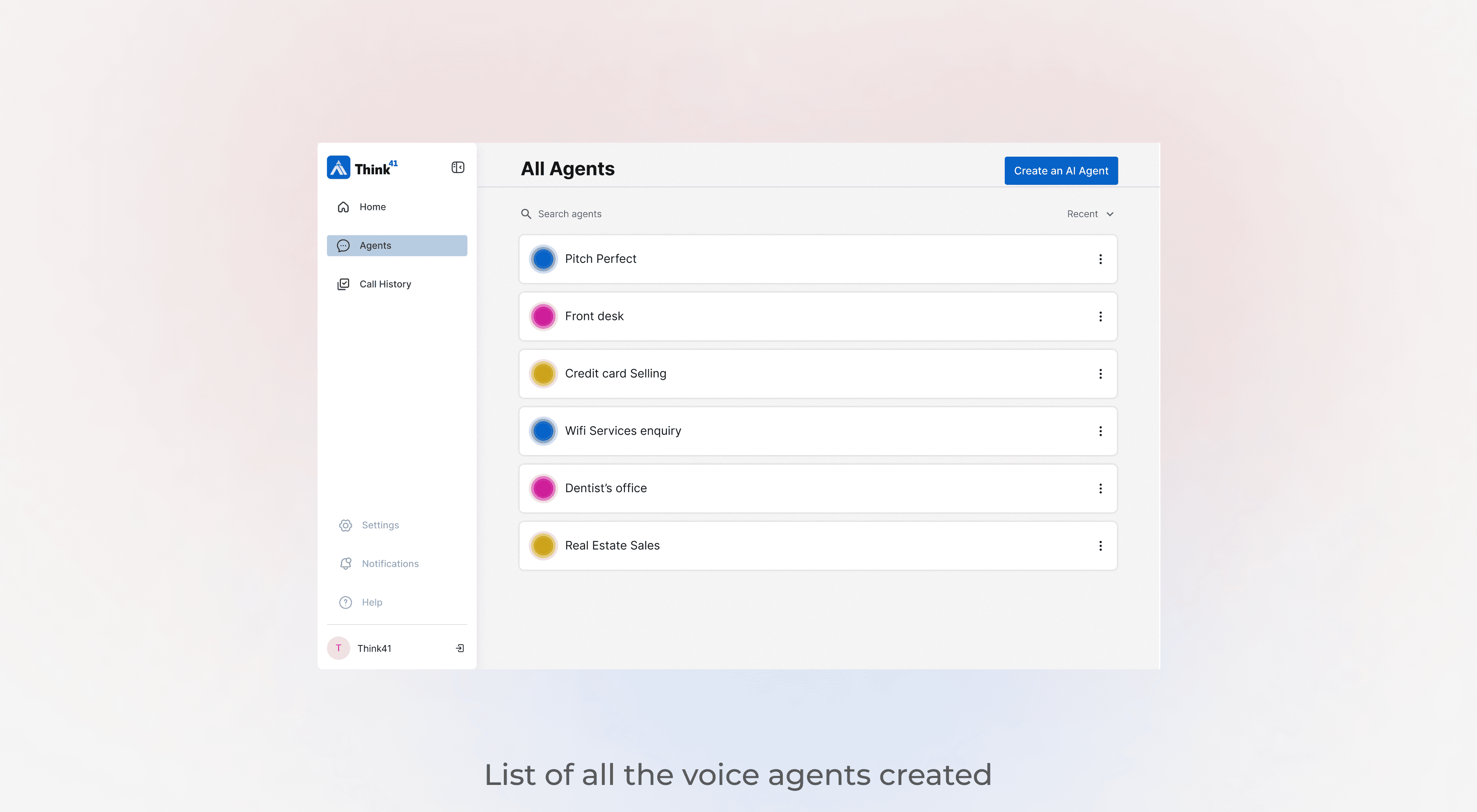Open Pitch Perfect options menu

tap(1100, 259)
